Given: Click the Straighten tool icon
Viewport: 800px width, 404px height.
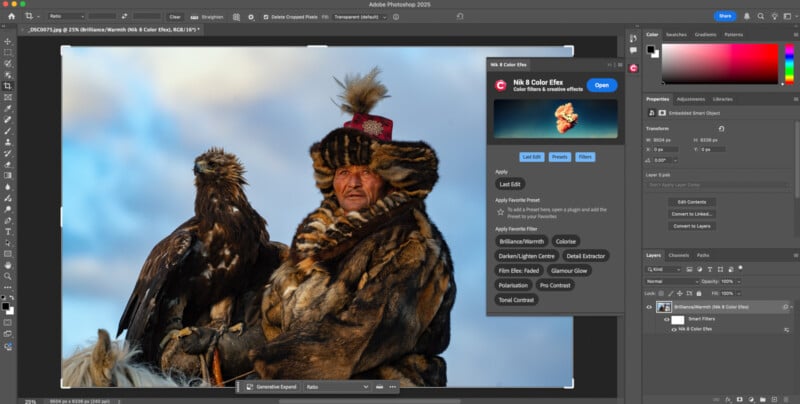Looking at the screenshot, I should pos(192,17).
